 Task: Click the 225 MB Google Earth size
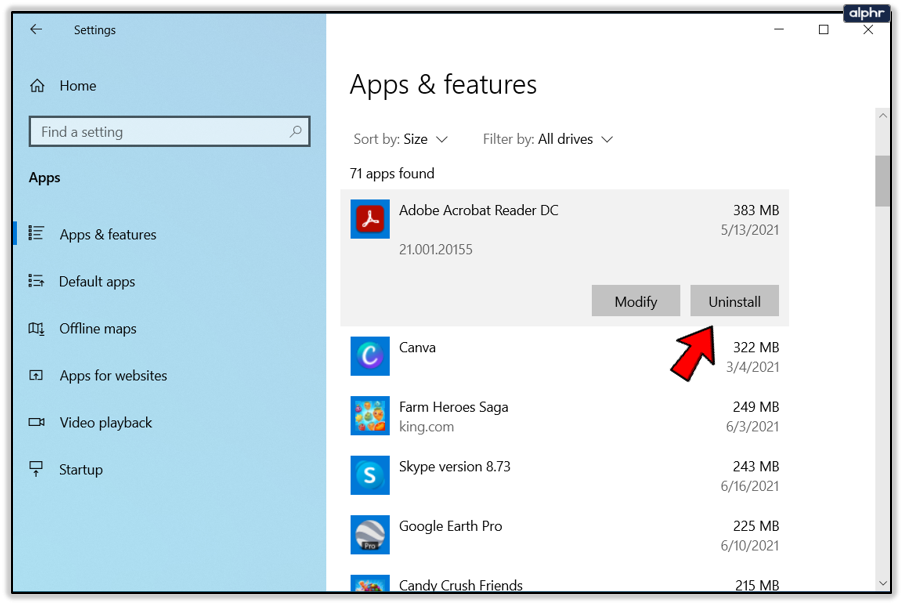(756, 526)
